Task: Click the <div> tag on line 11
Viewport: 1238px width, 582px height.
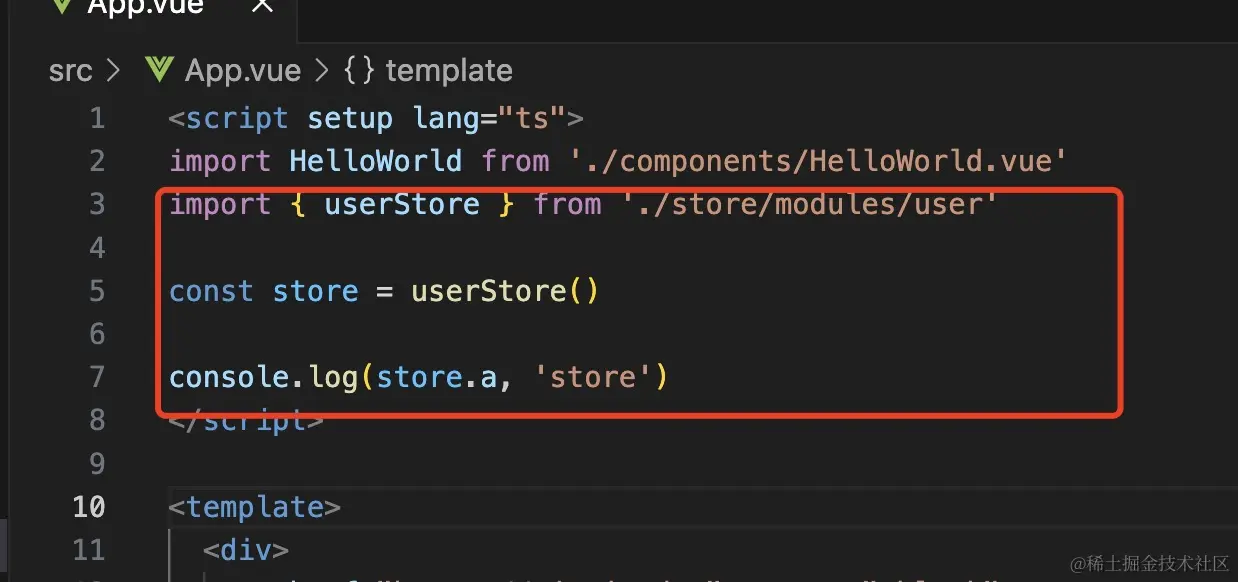Action: (x=246, y=550)
